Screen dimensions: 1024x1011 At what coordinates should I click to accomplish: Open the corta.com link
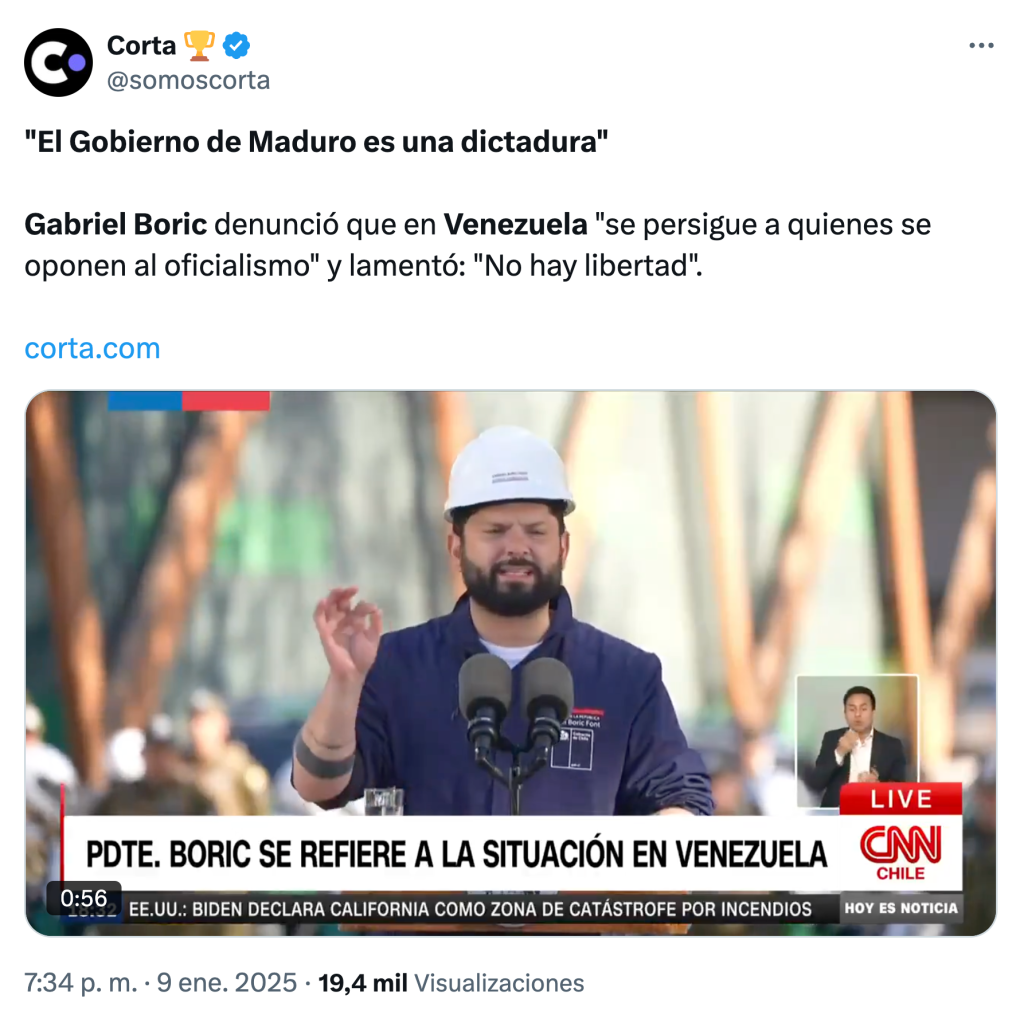tap(92, 349)
